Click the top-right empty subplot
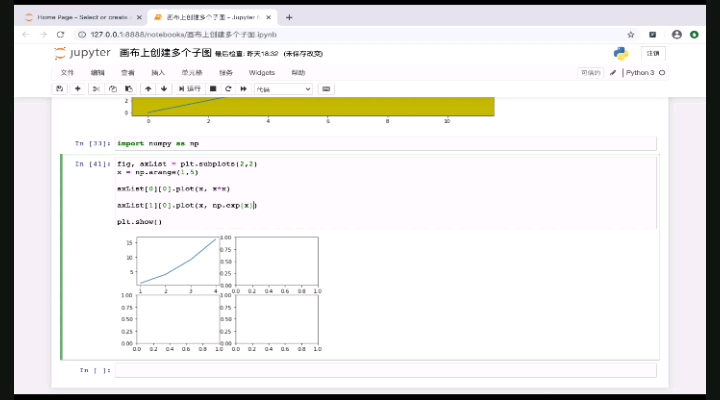This screenshot has height=400, width=720. (276, 261)
